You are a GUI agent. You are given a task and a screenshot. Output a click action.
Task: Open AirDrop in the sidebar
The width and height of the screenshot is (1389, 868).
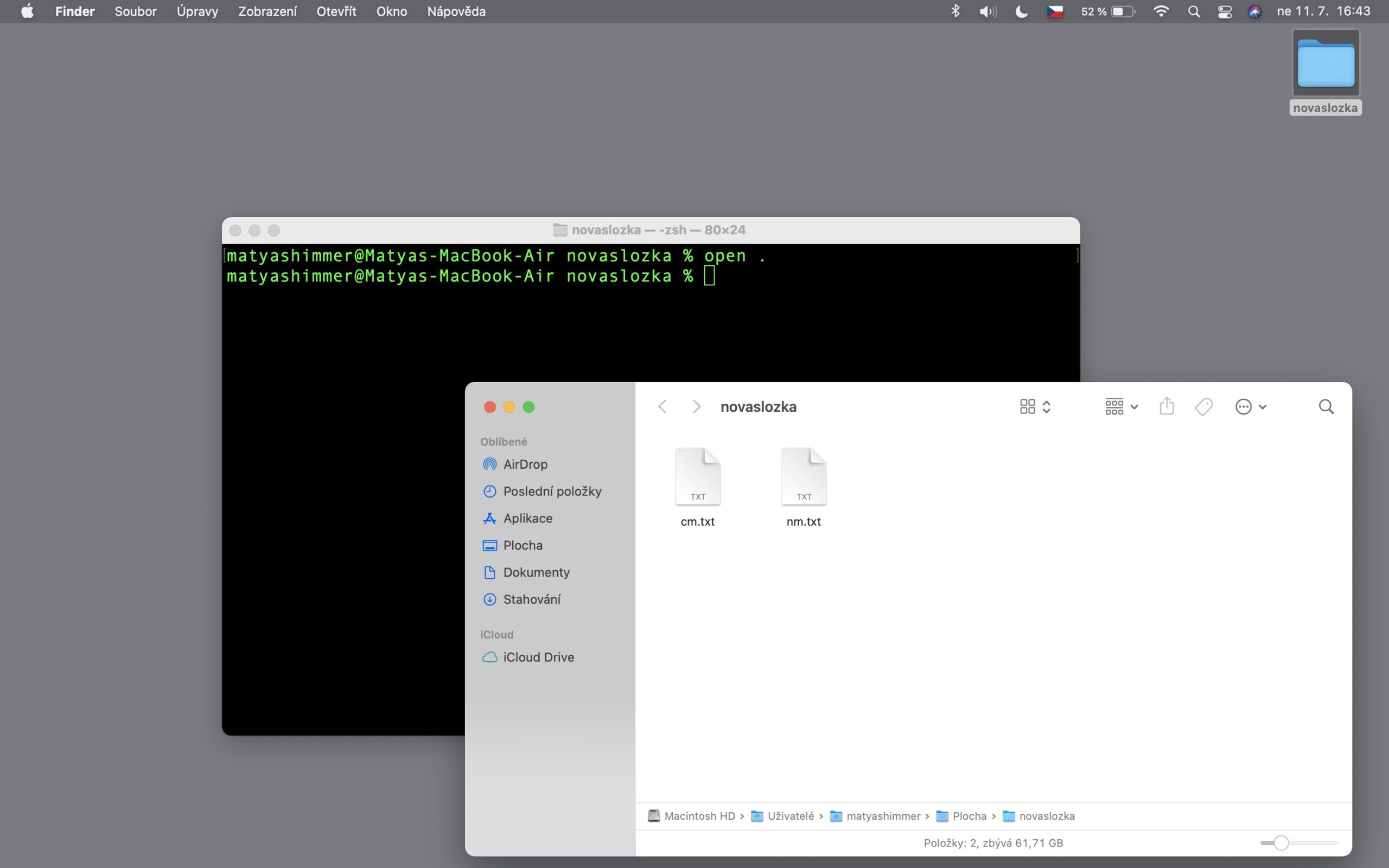525,464
